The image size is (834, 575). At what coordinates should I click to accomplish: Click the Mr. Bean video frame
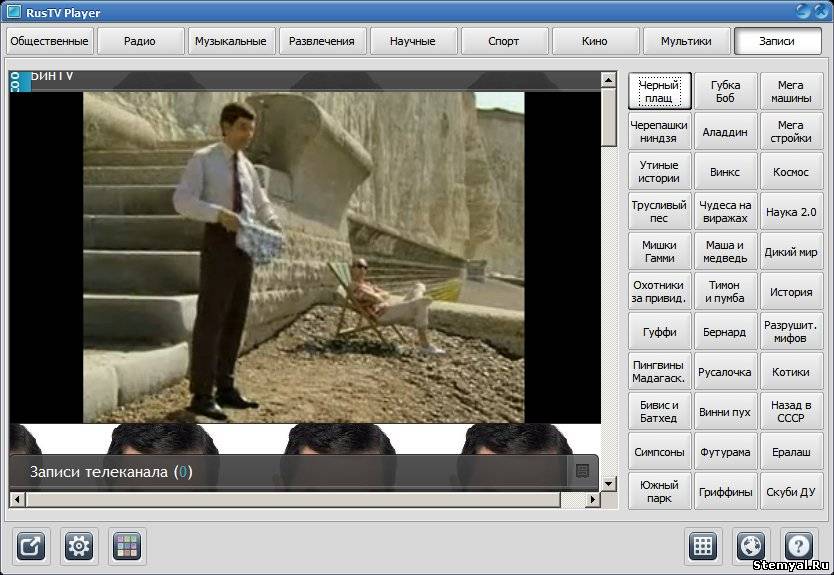(304, 257)
